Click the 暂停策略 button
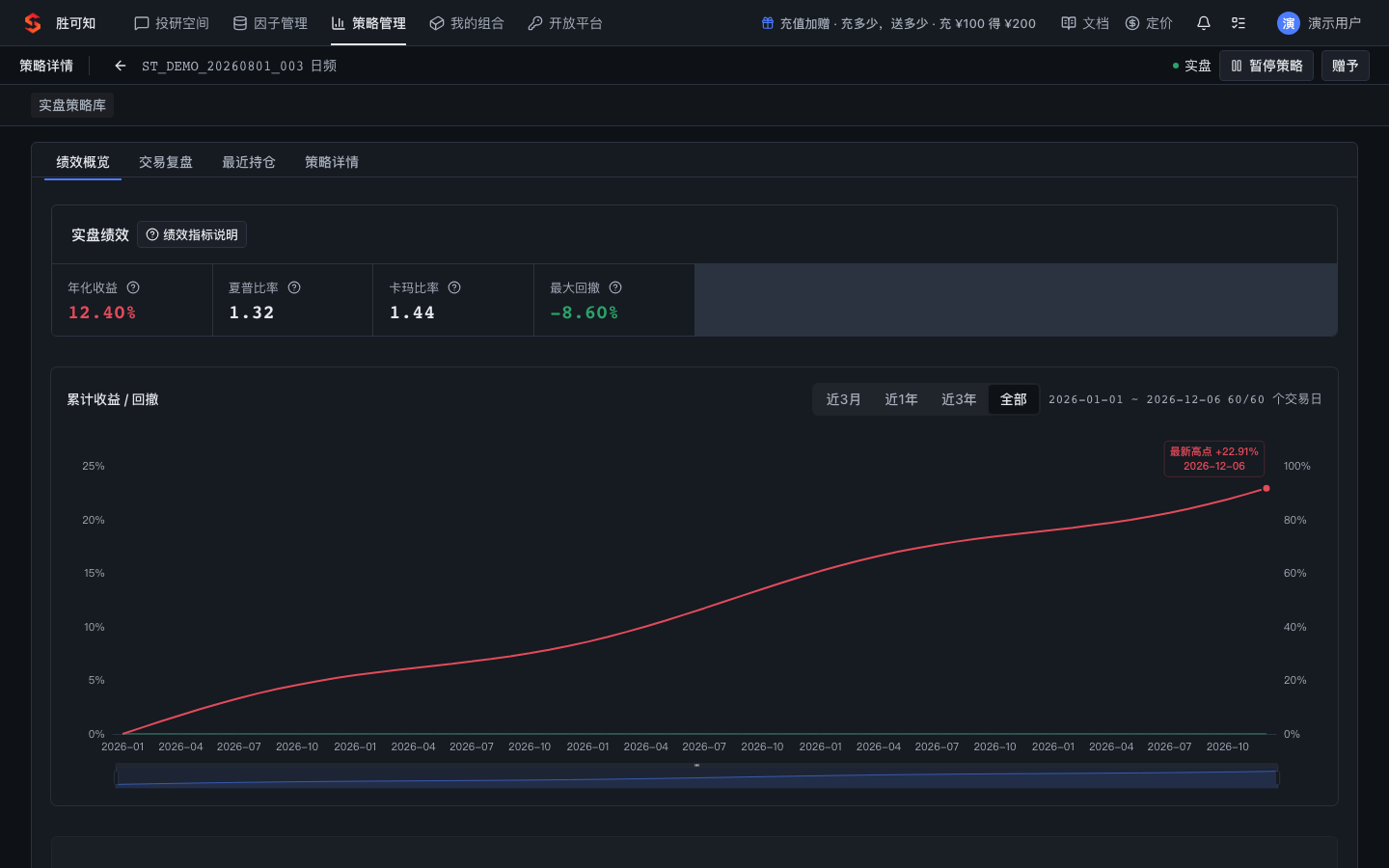 [1266, 66]
